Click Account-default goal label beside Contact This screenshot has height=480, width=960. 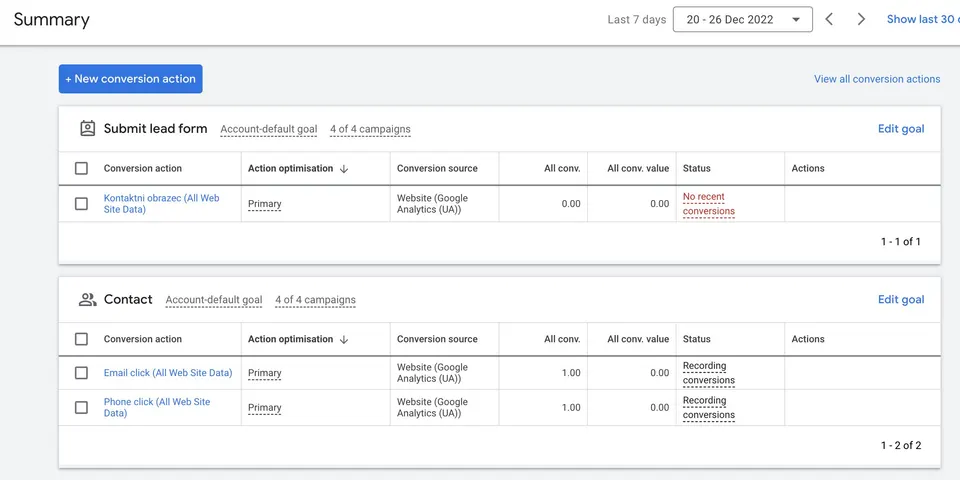tap(214, 300)
